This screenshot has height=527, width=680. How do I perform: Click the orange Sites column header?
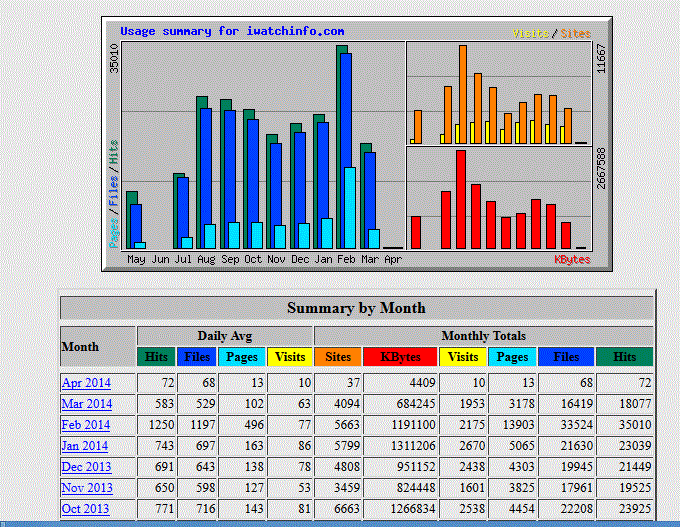click(x=338, y=357)
